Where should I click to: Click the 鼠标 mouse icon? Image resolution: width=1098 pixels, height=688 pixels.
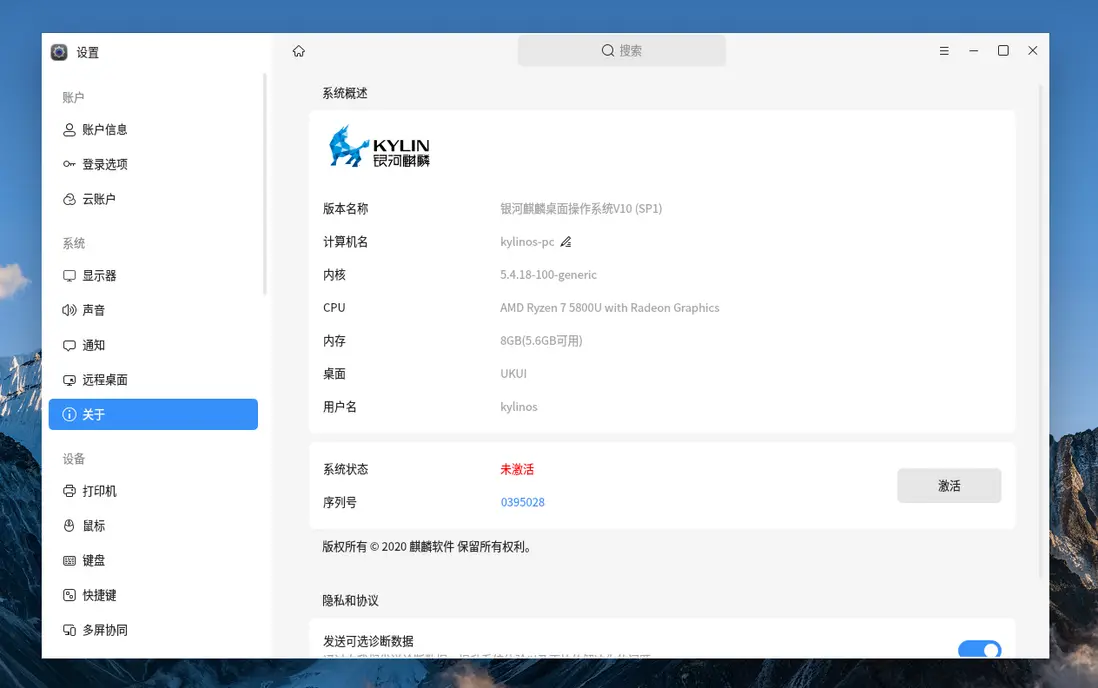tap(69, 525)
